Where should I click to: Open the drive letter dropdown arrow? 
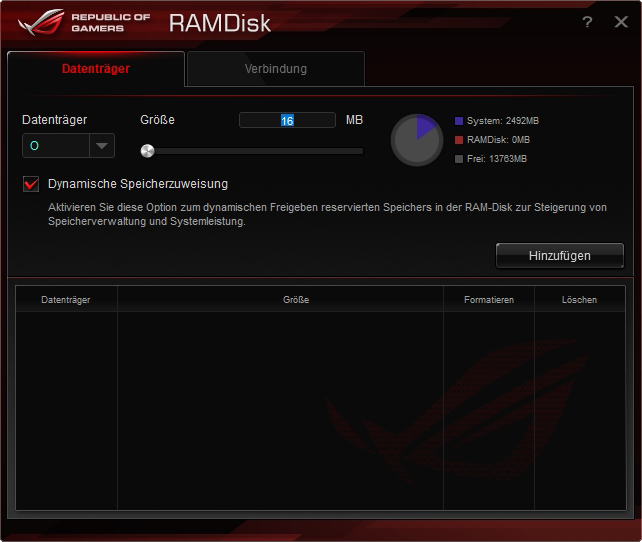click(102, 146)
